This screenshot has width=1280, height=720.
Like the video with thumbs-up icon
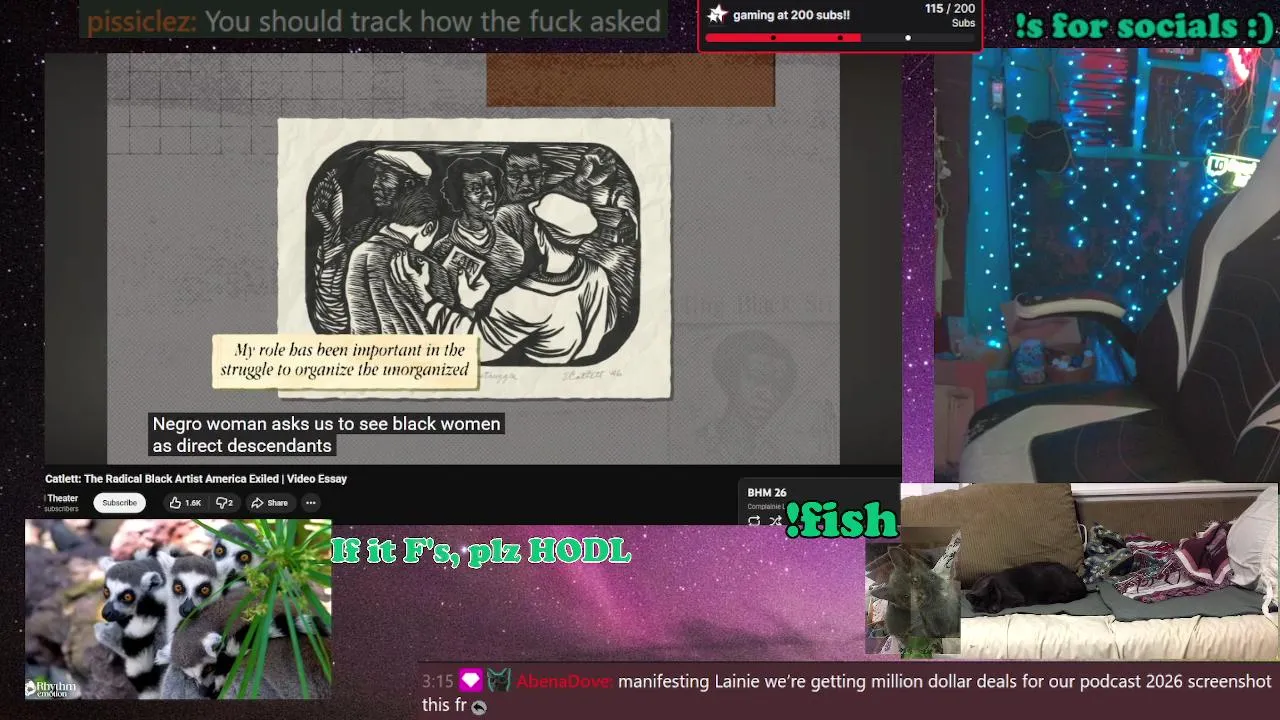click(x=185, y=503)
